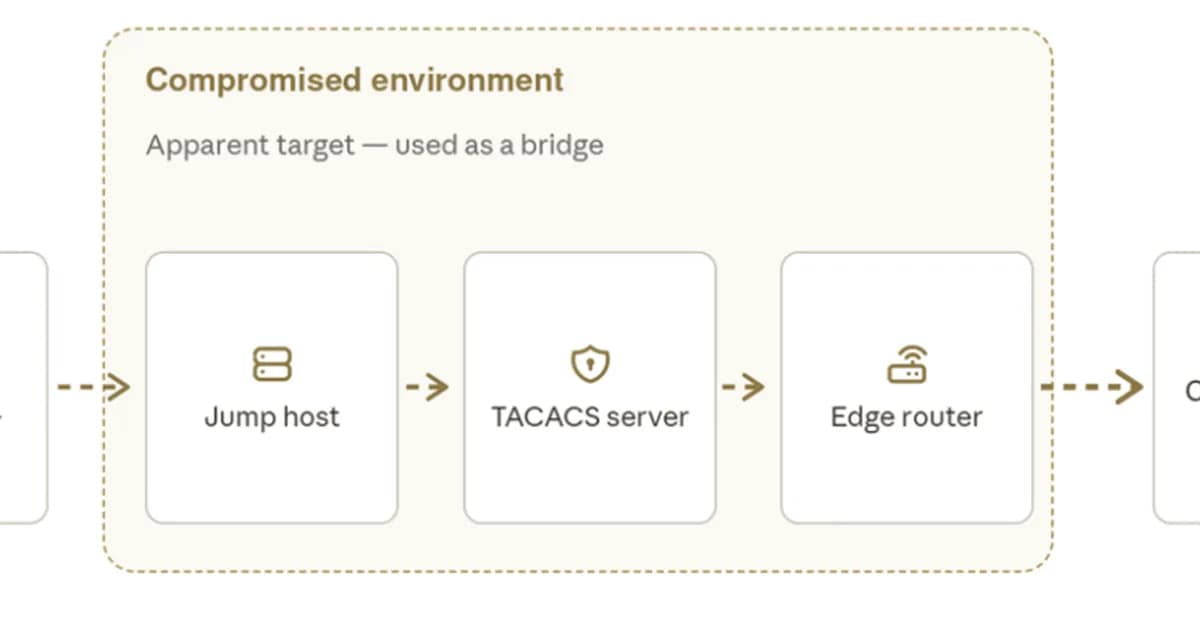This screenshot has width=1200, height=628.
Task: Click the shield keyhole icon above TACACS server
Action: point(590,364)
